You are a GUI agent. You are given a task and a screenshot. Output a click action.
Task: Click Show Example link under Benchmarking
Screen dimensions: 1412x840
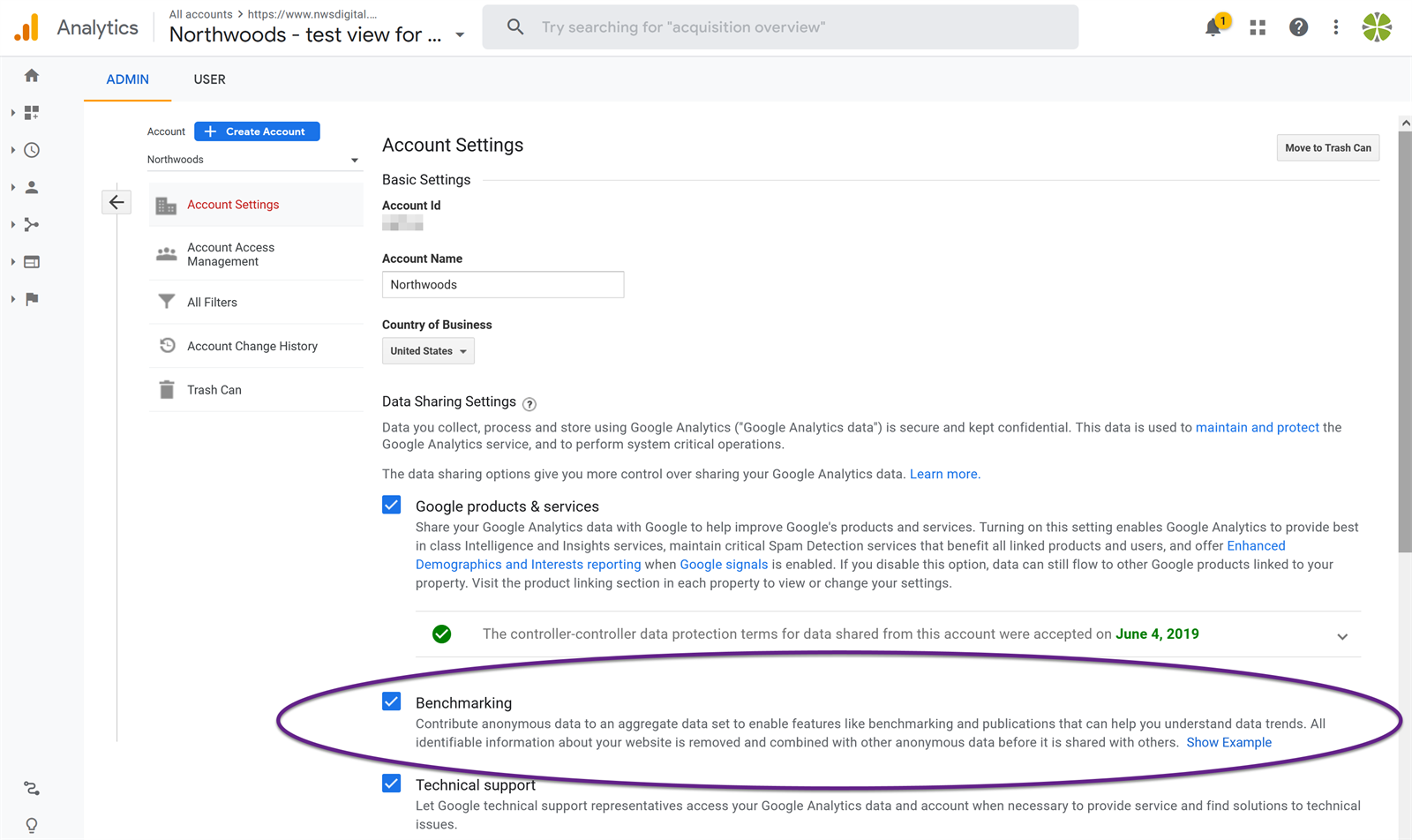1228,743
